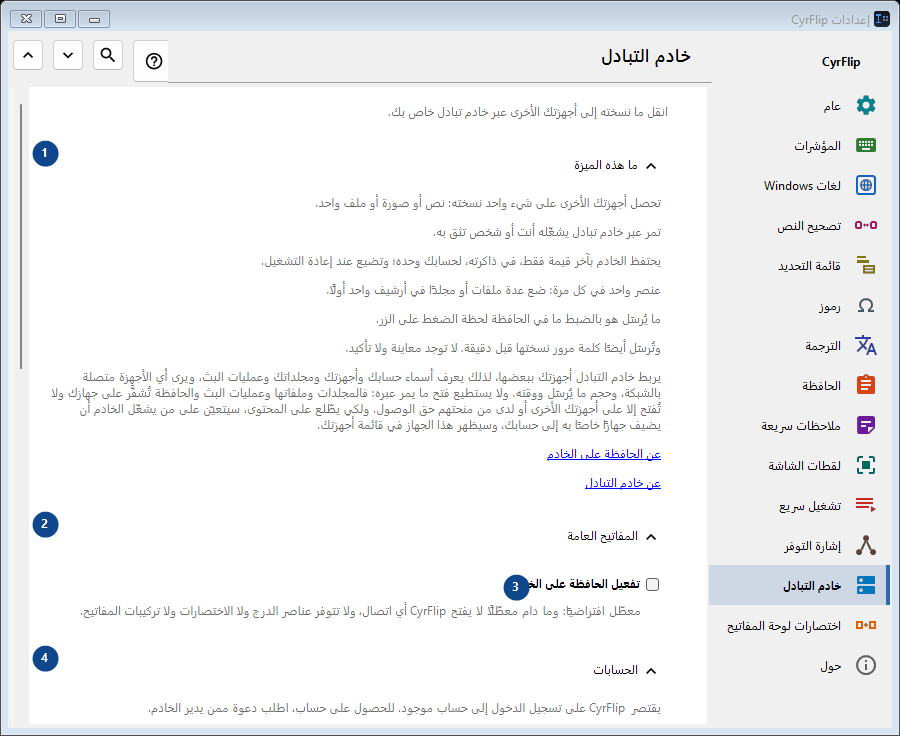This screenshot has width=900, height=736.
Task: Enable the تفعيل الحافظة على الخادم checkbox
Action: (x=653, y=584)
